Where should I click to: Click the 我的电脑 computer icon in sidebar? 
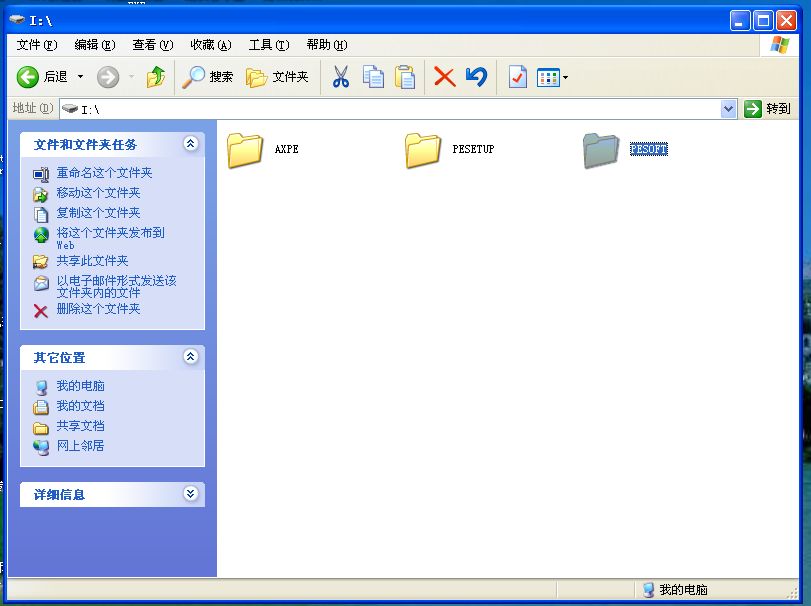click(x=41, y=387)
